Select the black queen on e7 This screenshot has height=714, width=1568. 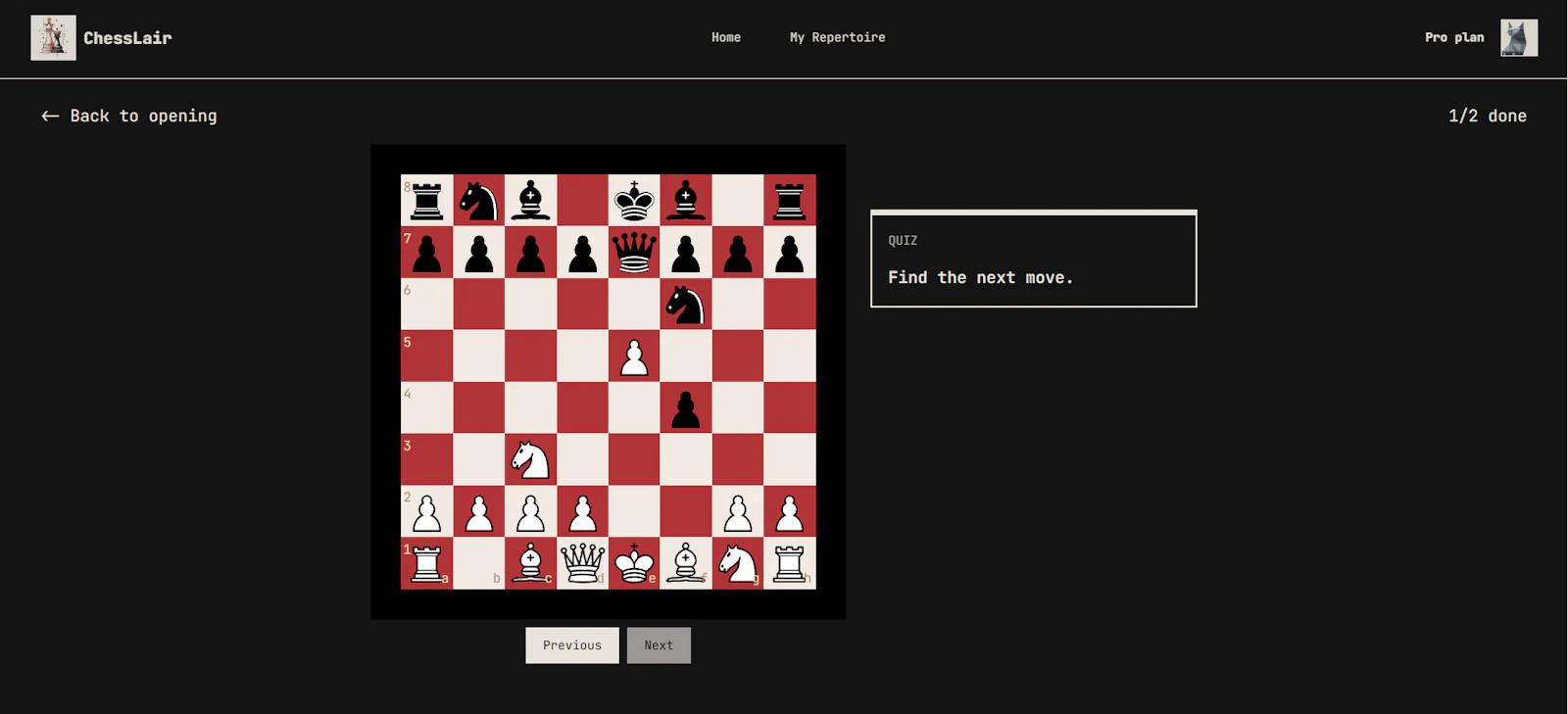pyautogui.click(x=634, y=253)
